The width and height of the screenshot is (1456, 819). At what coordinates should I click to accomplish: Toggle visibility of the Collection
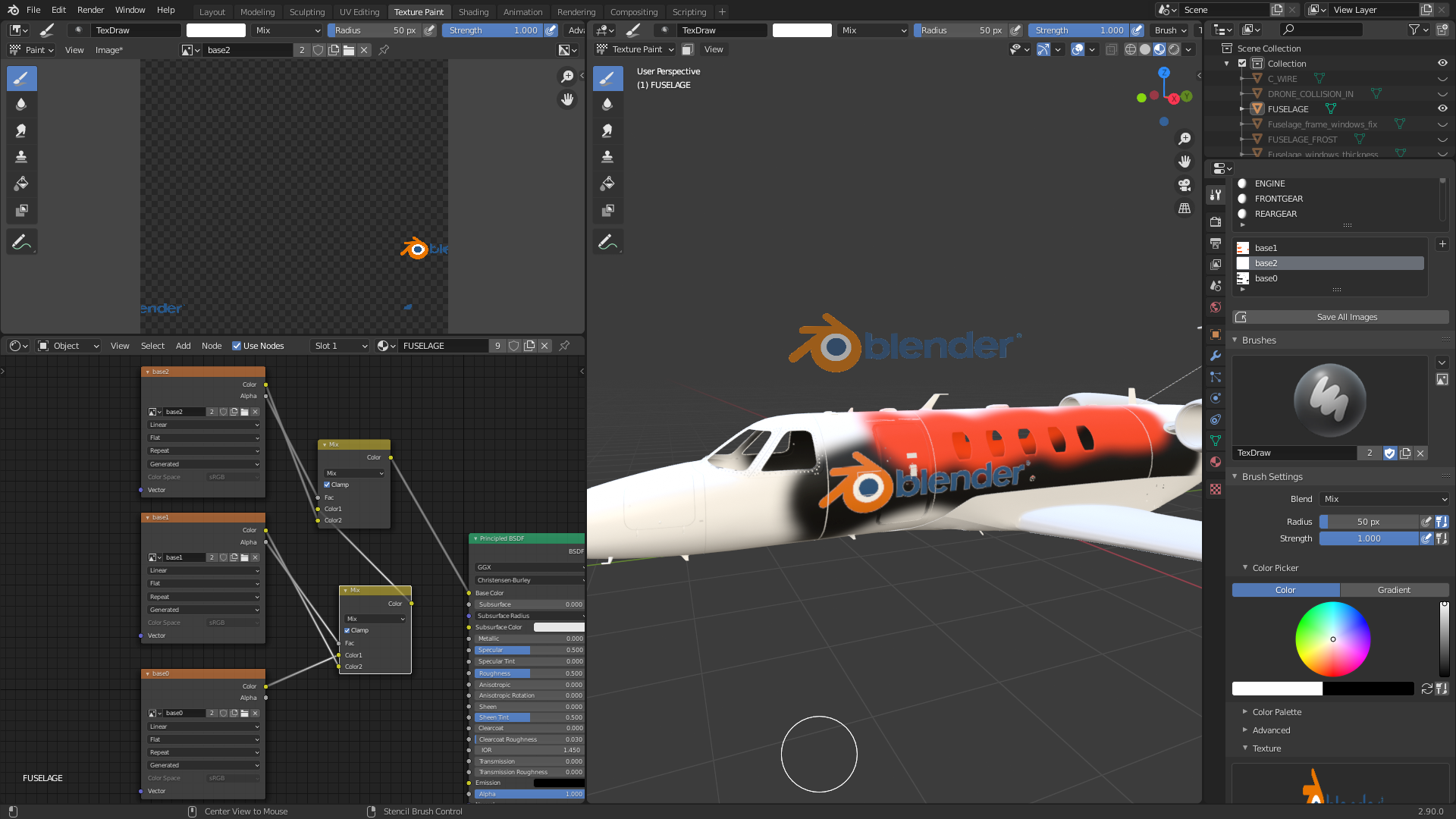pyautogui.click(x=1442, y=63)
